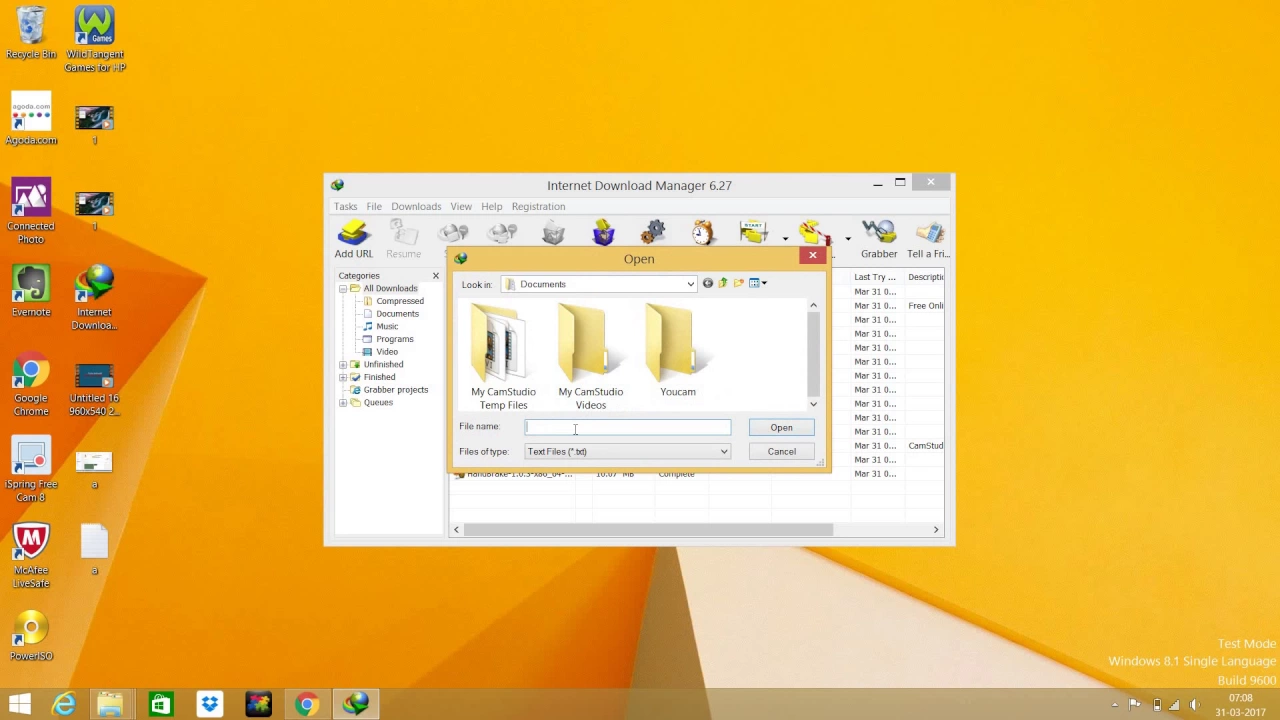
Task: Select the Youcam folder
Action: pyautogui.click(x=678, y=351)
